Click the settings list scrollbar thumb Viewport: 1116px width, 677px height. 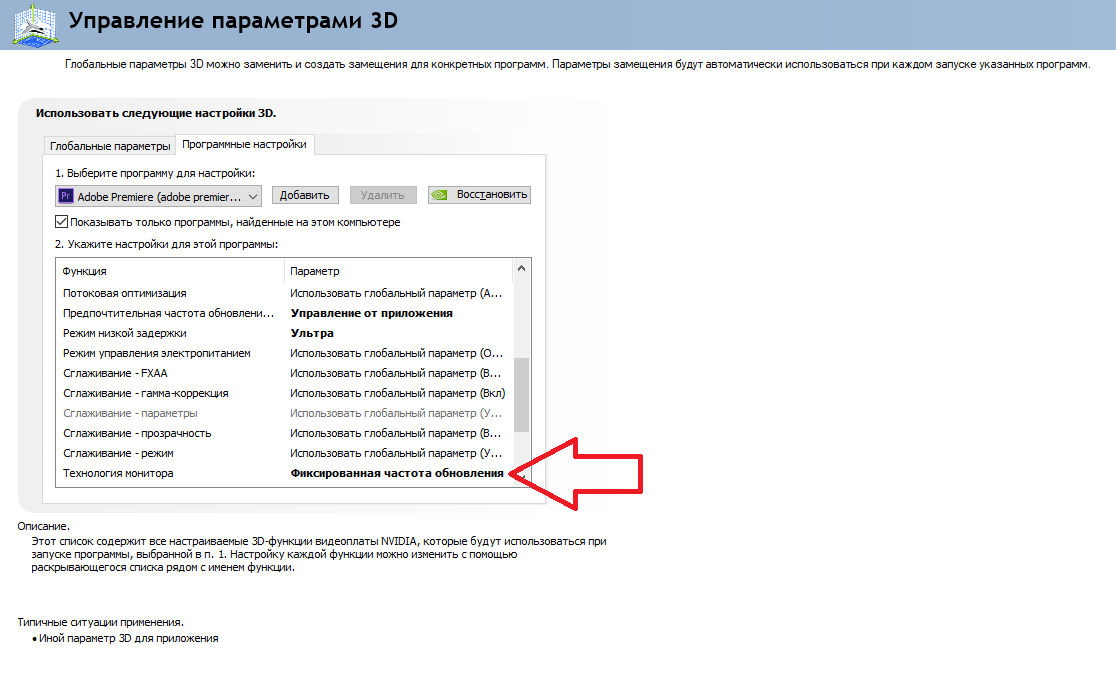521,394
